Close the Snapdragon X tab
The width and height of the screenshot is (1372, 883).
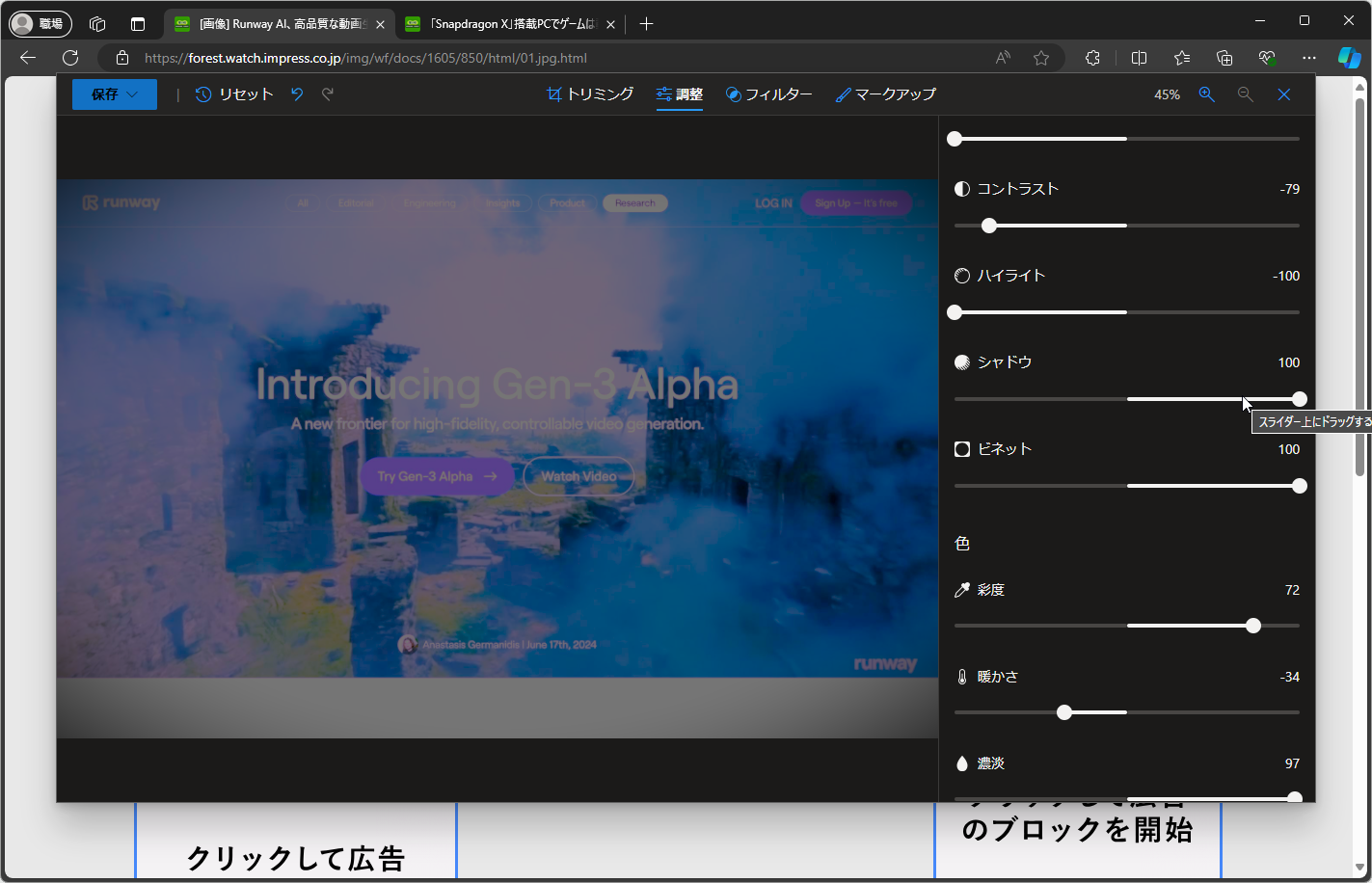tap(610, 24)
